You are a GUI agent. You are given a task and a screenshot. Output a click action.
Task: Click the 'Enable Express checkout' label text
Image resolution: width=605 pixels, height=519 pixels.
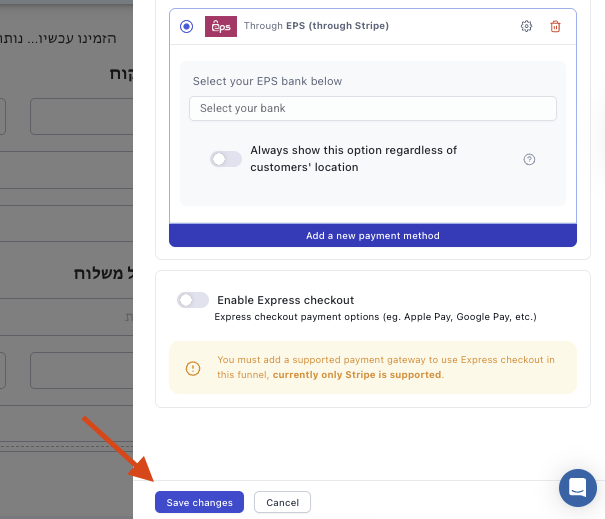coord(285,300)
